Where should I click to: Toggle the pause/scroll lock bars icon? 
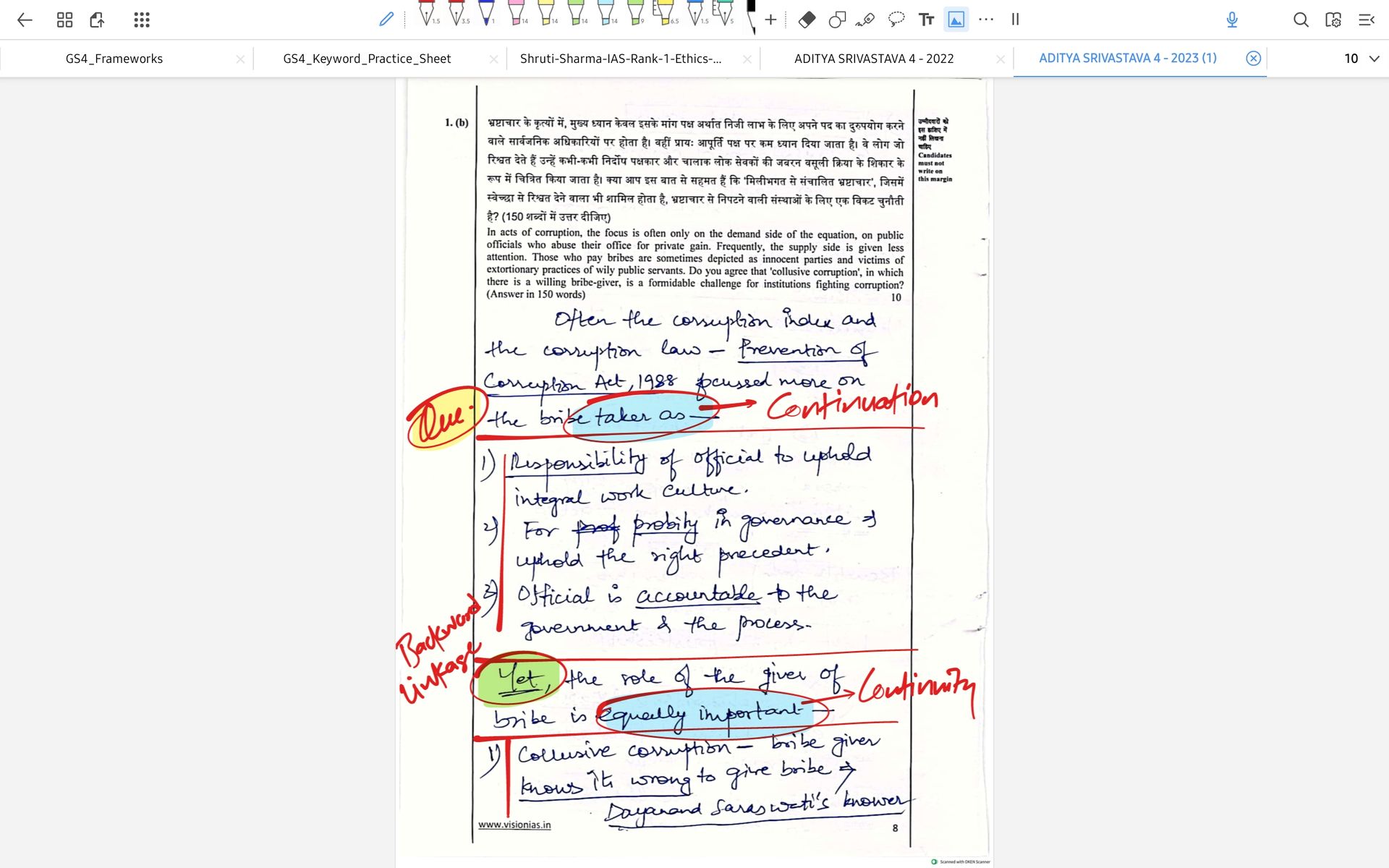[1015, 20]
